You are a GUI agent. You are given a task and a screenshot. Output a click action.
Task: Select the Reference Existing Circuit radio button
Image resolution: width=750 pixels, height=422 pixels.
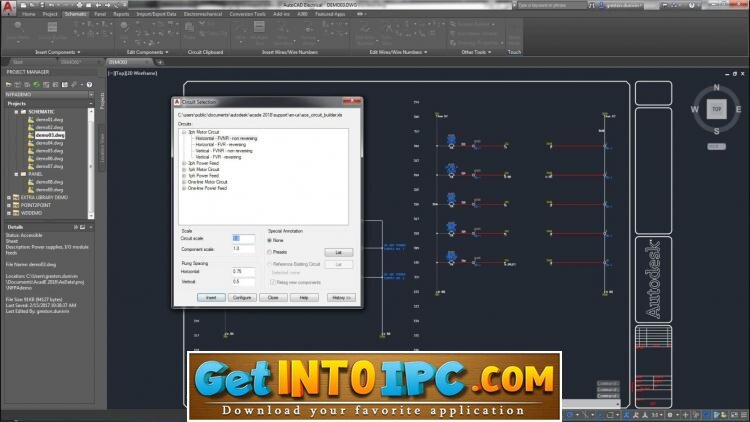269,264
